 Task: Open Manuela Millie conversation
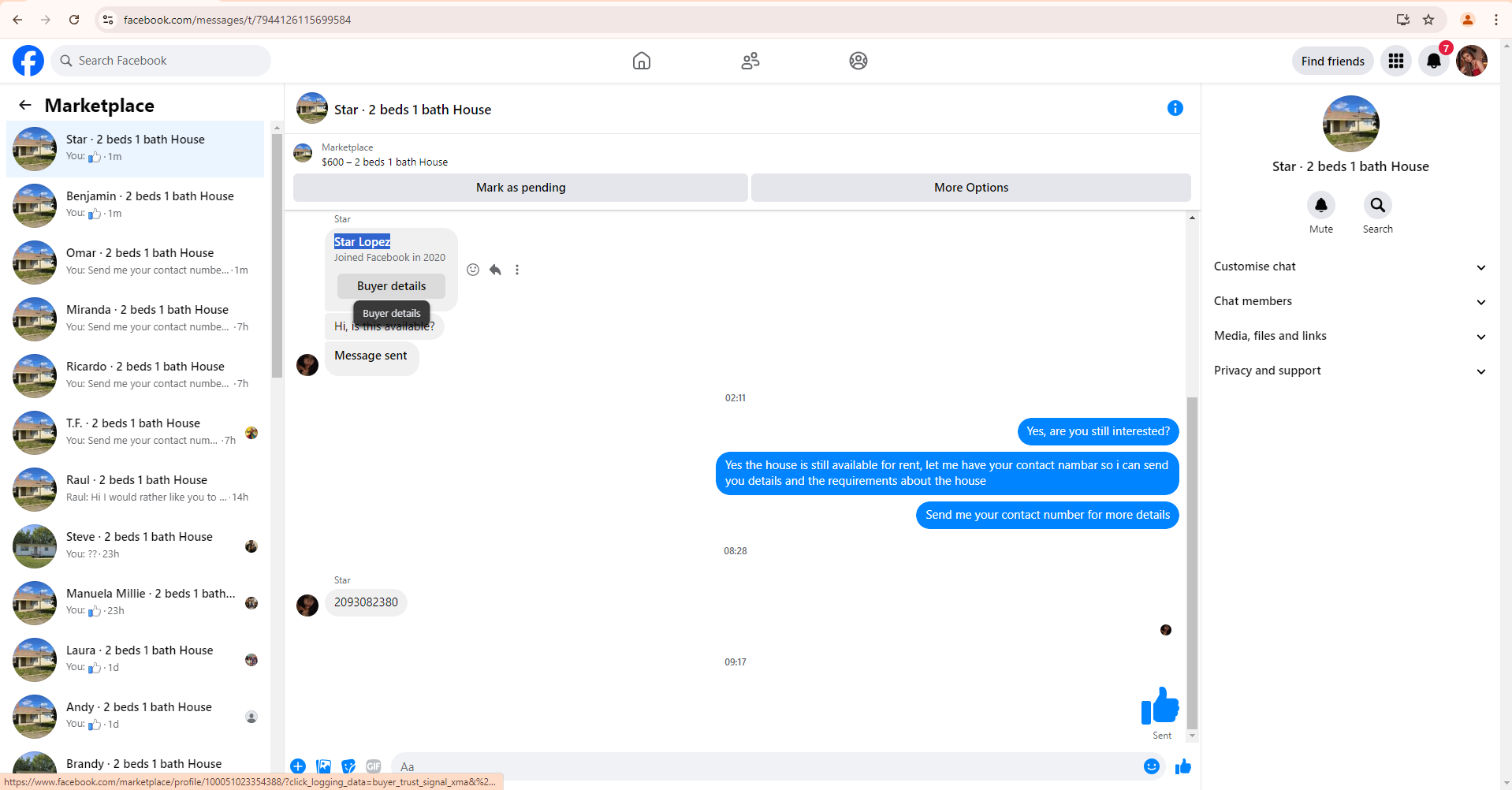[136, 603]
